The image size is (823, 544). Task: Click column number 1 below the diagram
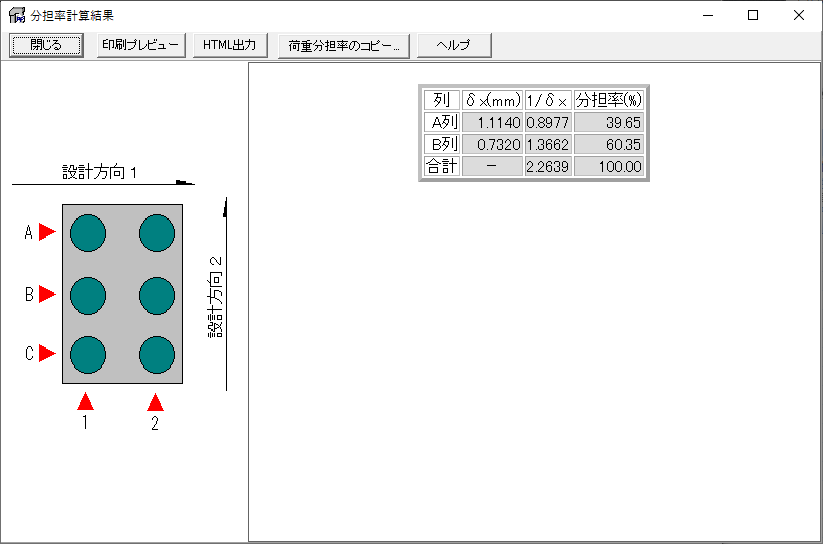85,423
